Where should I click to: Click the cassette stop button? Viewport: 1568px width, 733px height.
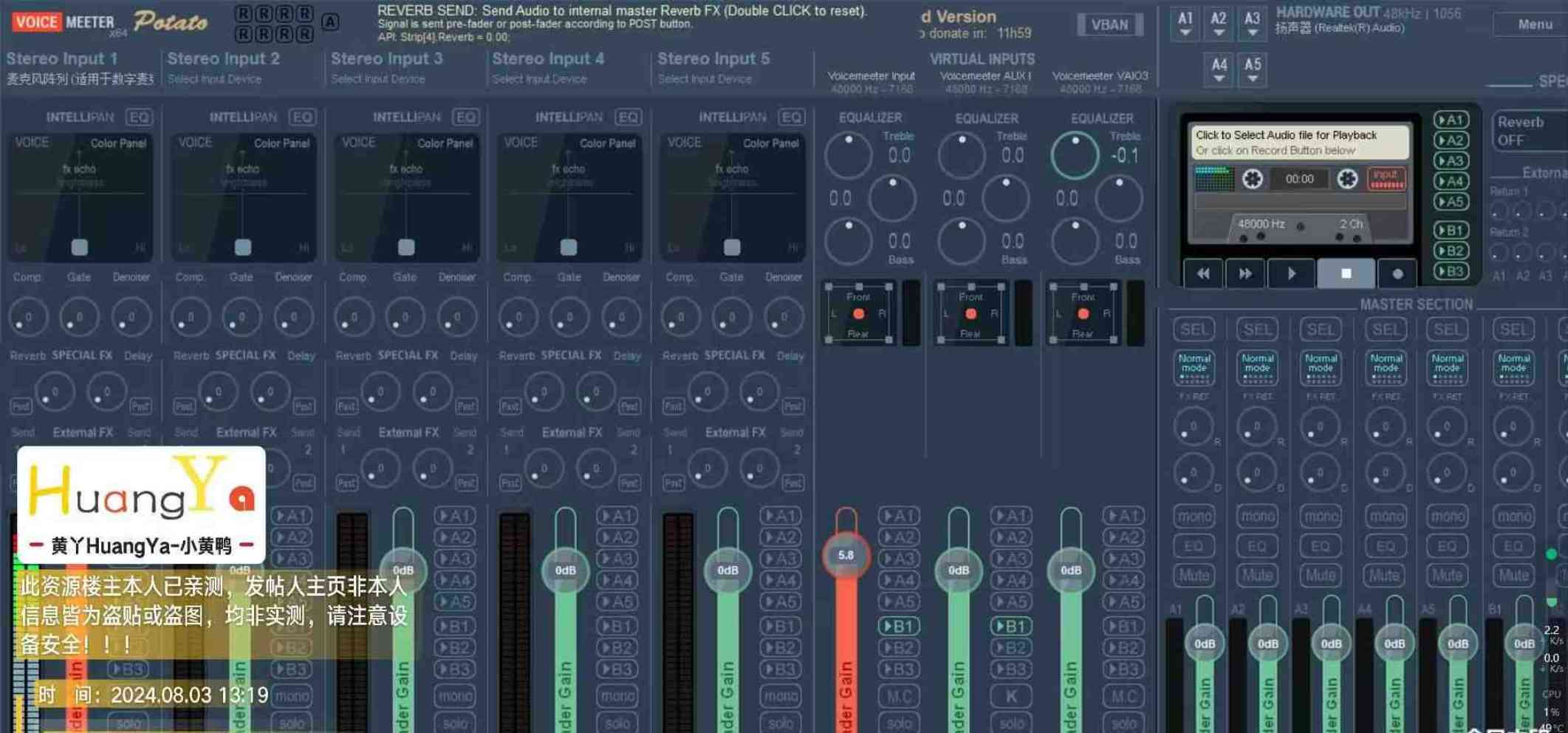(x=1346, y=273)
